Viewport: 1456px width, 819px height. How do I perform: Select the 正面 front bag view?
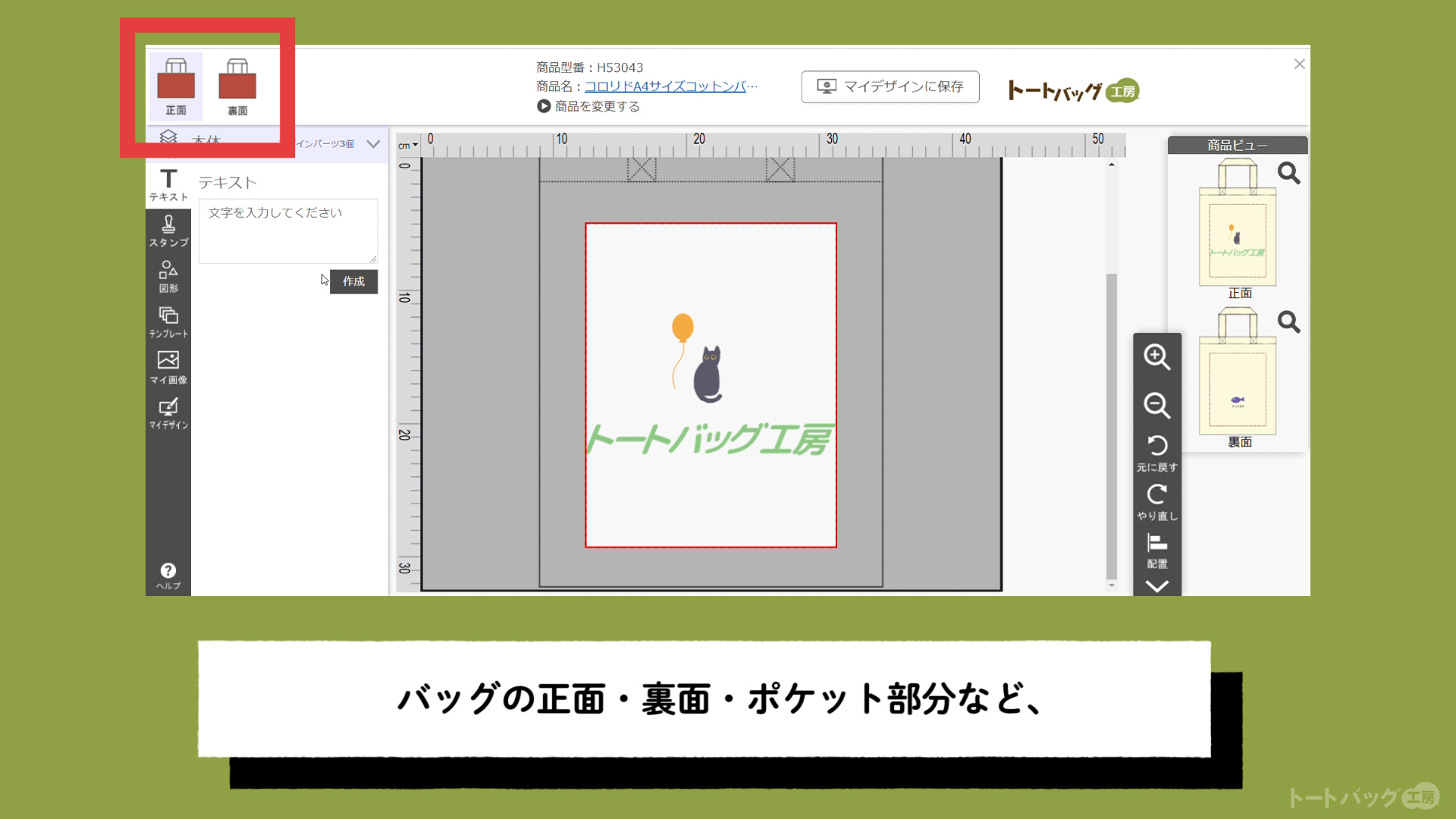click(x=176, y=86)
